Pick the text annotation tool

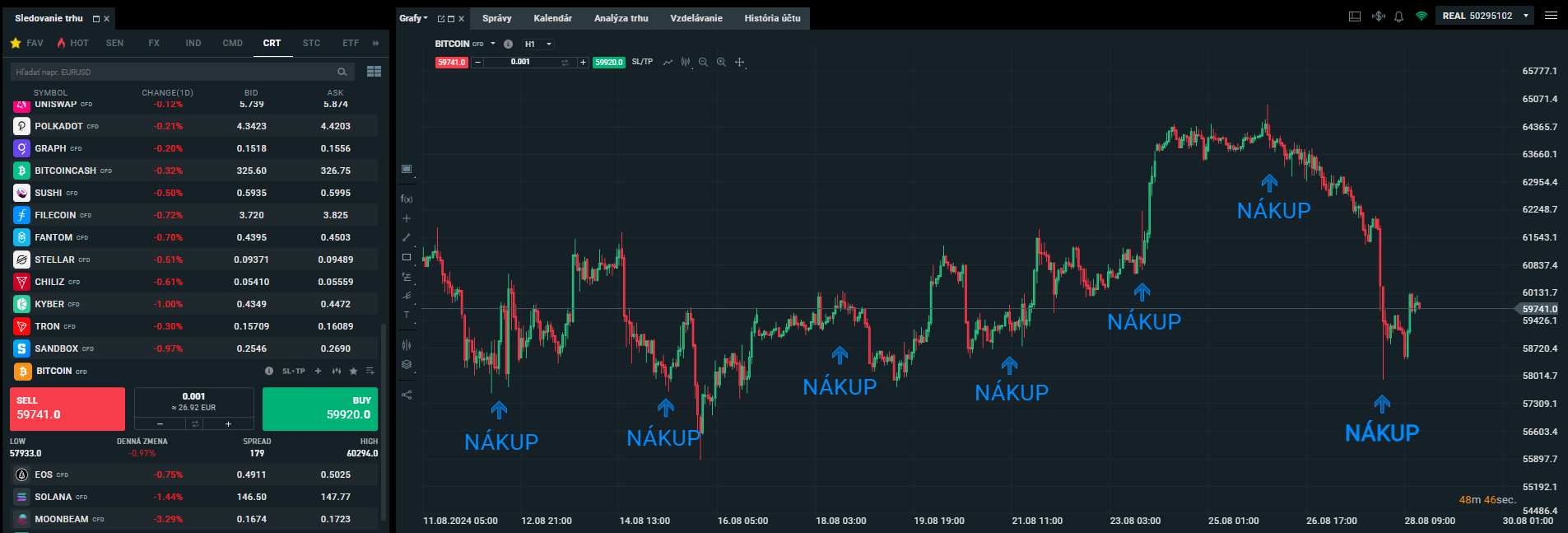pyautogui.click(x=407, y=315)
